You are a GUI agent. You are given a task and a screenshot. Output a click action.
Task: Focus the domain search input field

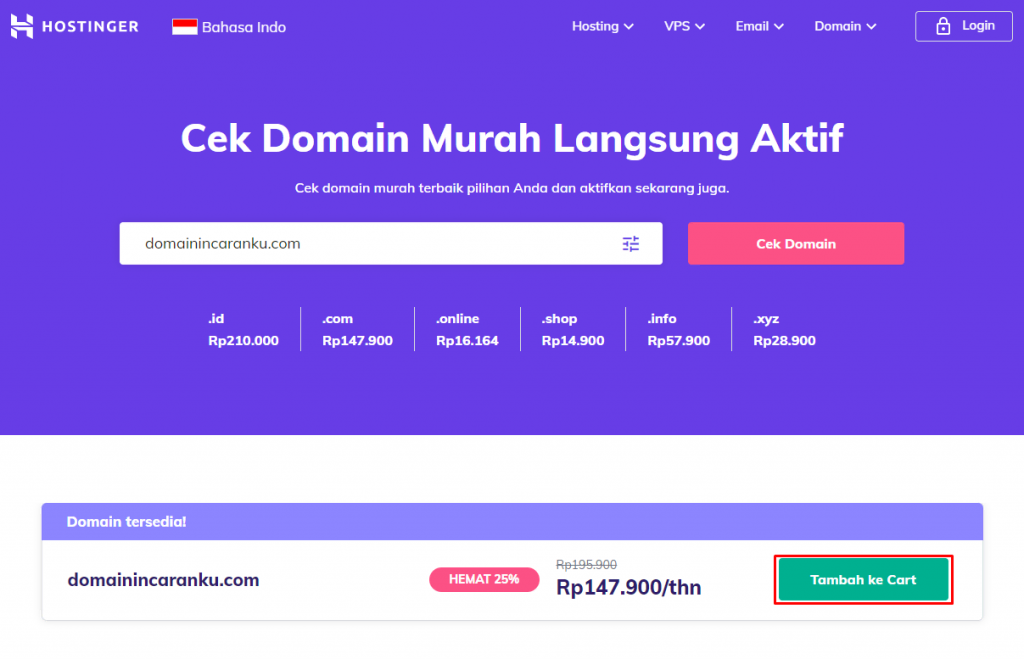(x=391, y=244)
